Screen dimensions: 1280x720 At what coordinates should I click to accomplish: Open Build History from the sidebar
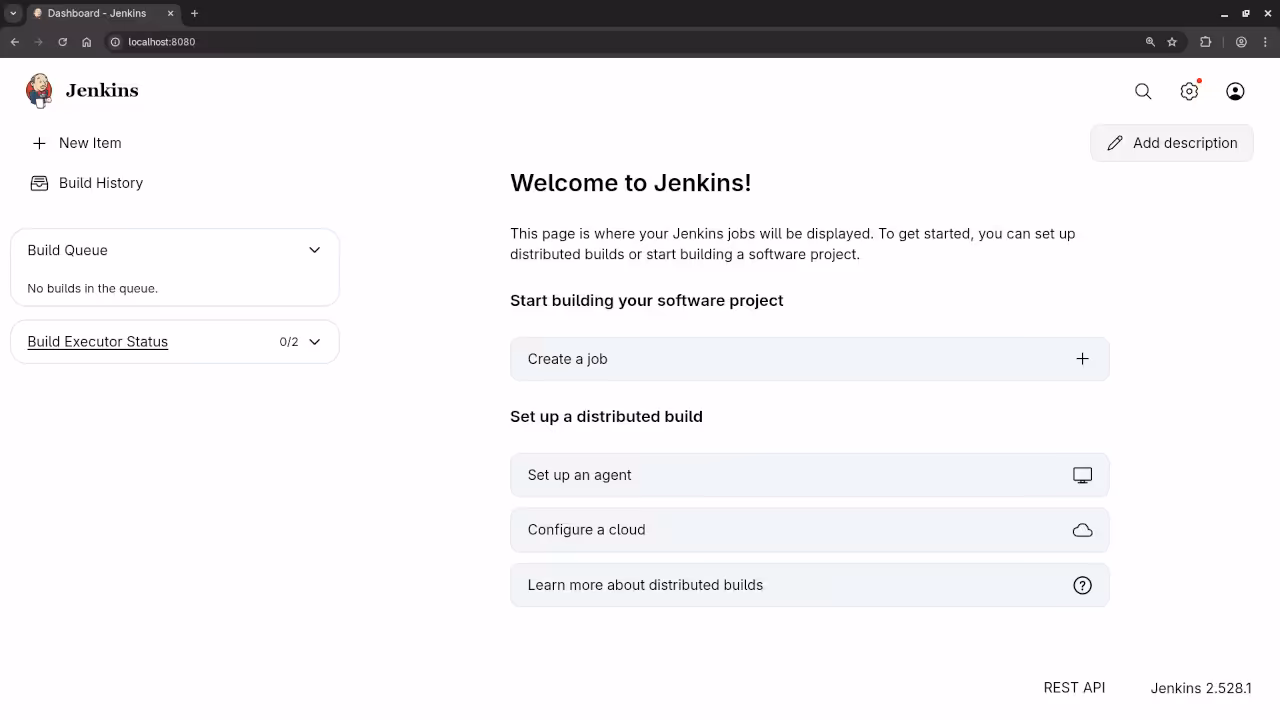pos(100,183)
